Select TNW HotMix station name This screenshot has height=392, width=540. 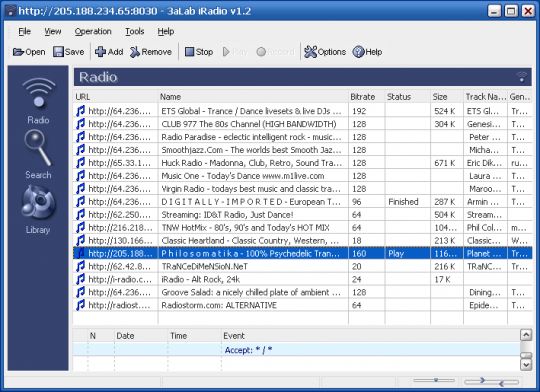coord(245,227)
